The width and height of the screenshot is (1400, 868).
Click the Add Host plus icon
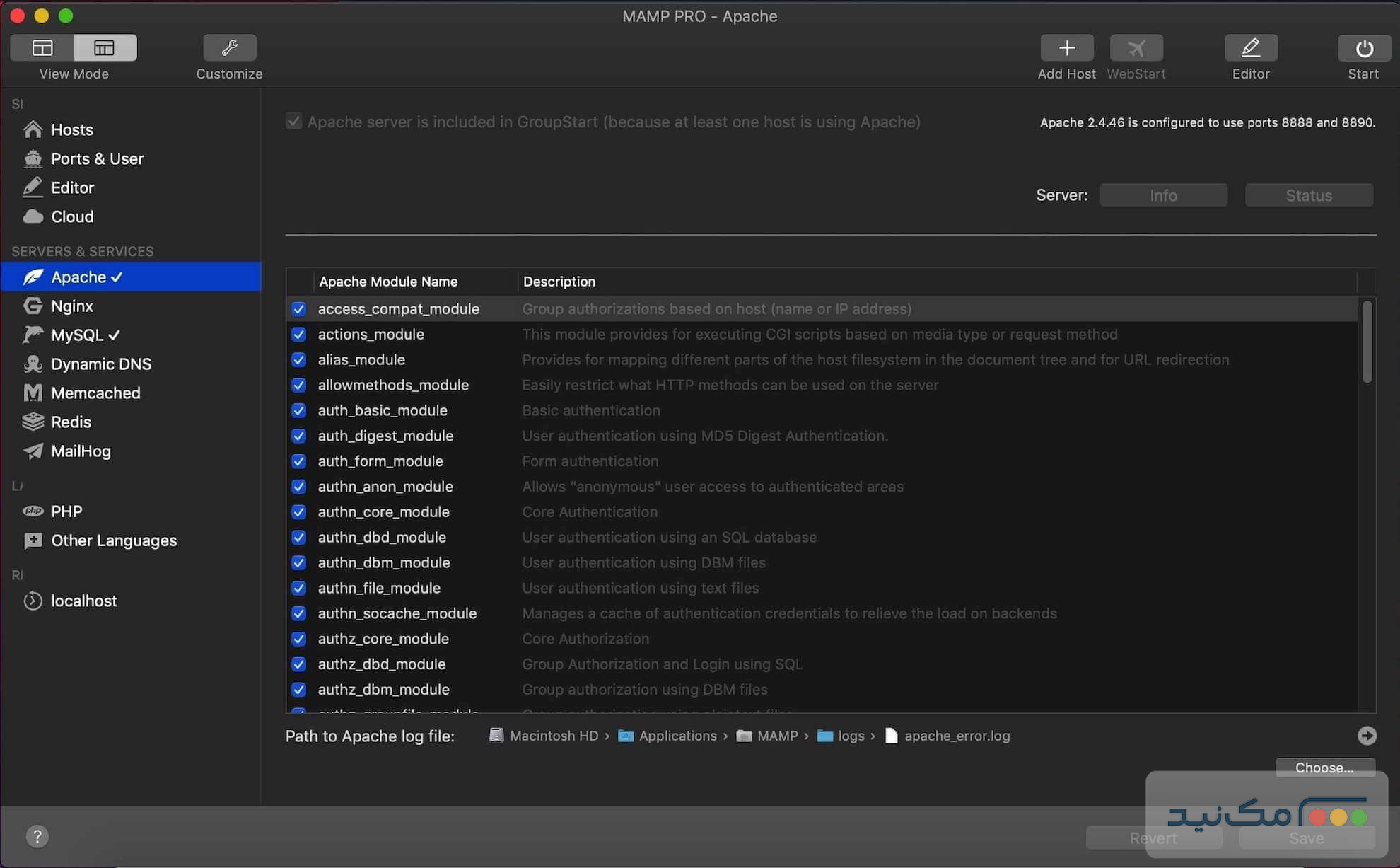click(x=1066, y=48)
